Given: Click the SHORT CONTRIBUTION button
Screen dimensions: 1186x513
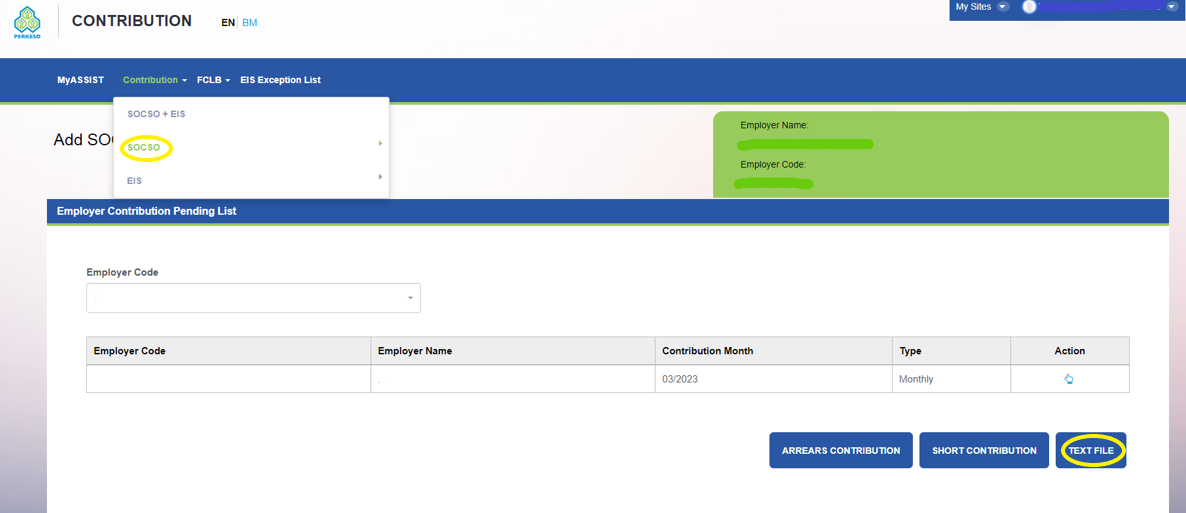Looking at the screenshot, I should (984, 450).
